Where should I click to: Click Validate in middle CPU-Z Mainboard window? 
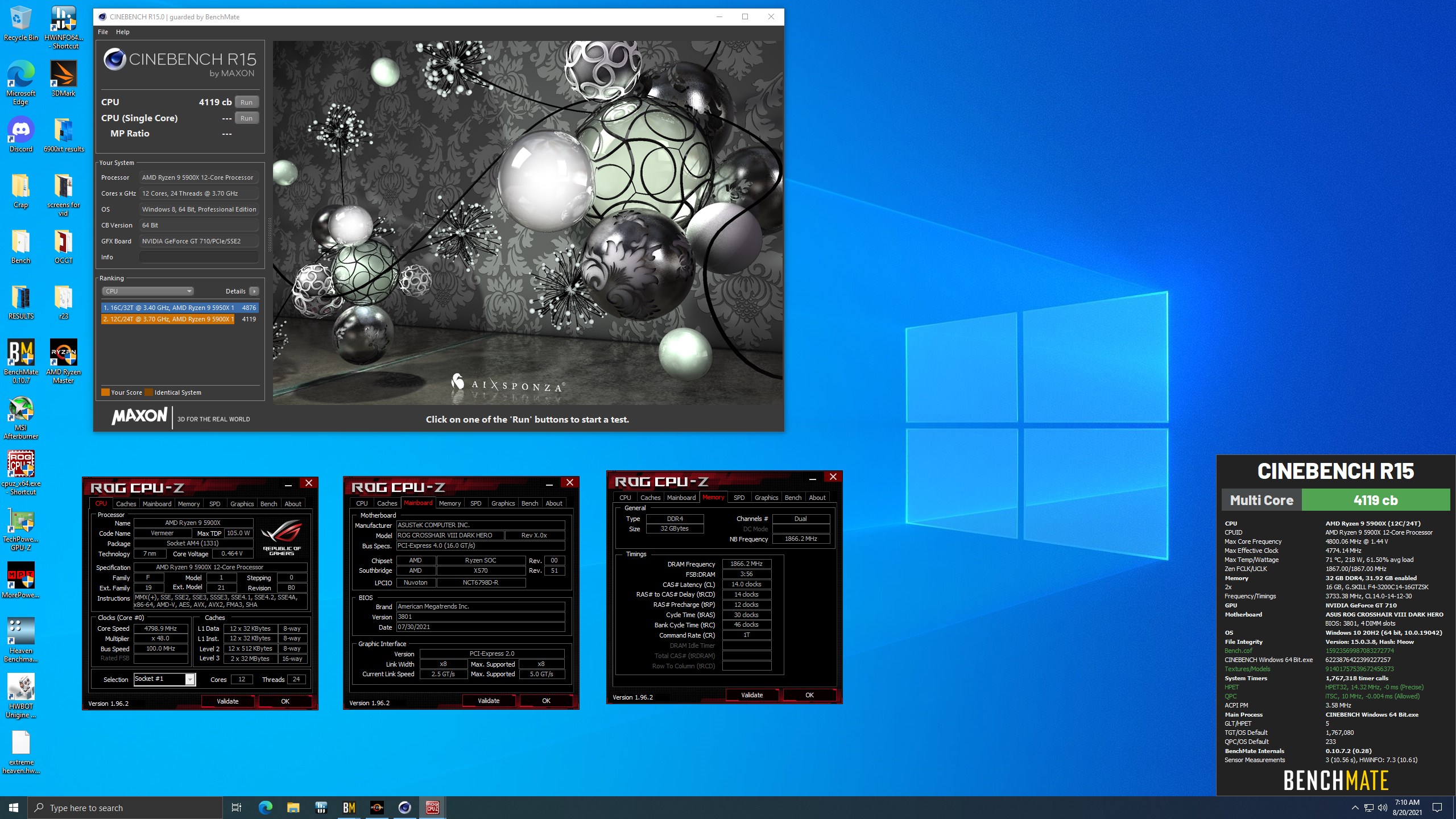(x=489, y=701)
